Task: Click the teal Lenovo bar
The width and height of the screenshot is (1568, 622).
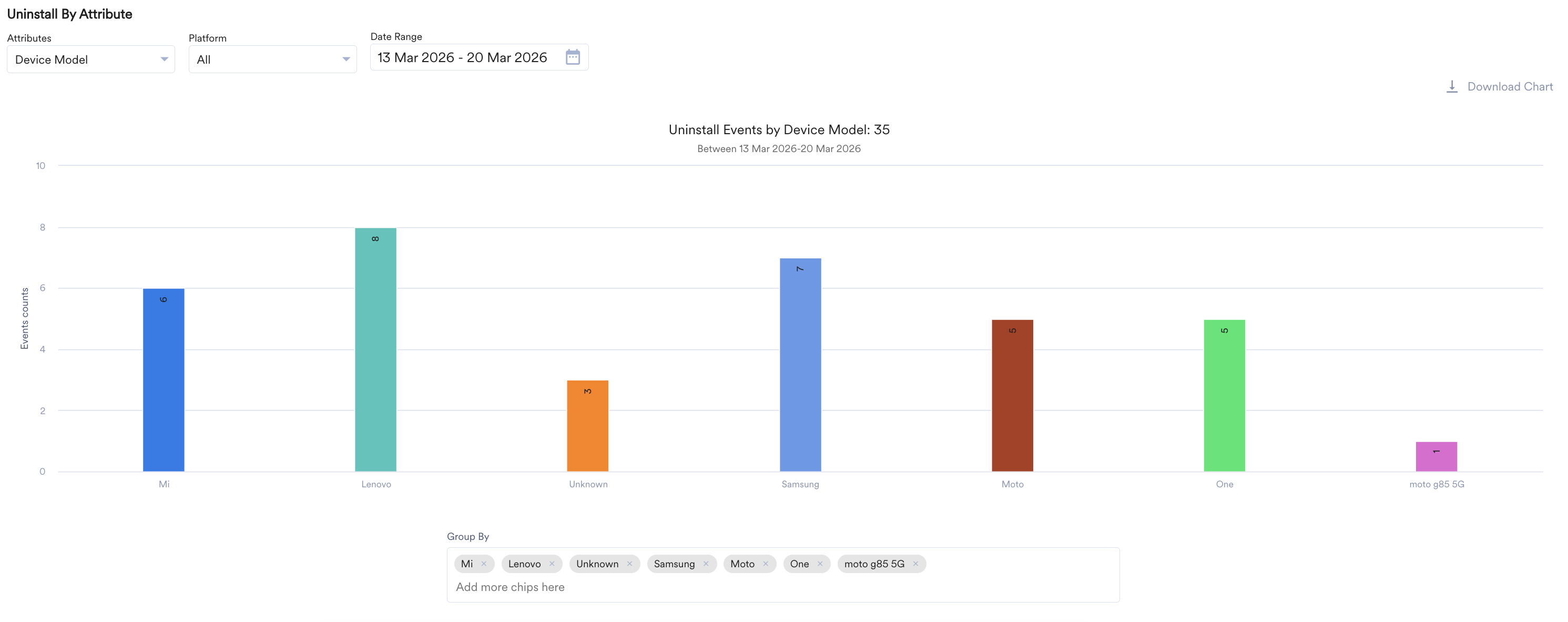Action: pyautogui.click(x=375, y=350)
